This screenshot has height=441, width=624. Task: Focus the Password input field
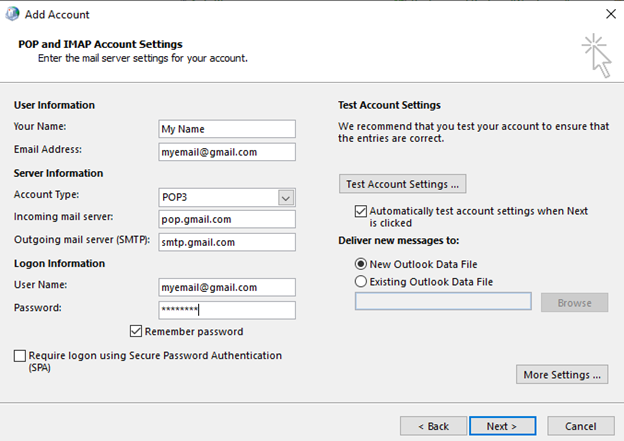point(227,310)
